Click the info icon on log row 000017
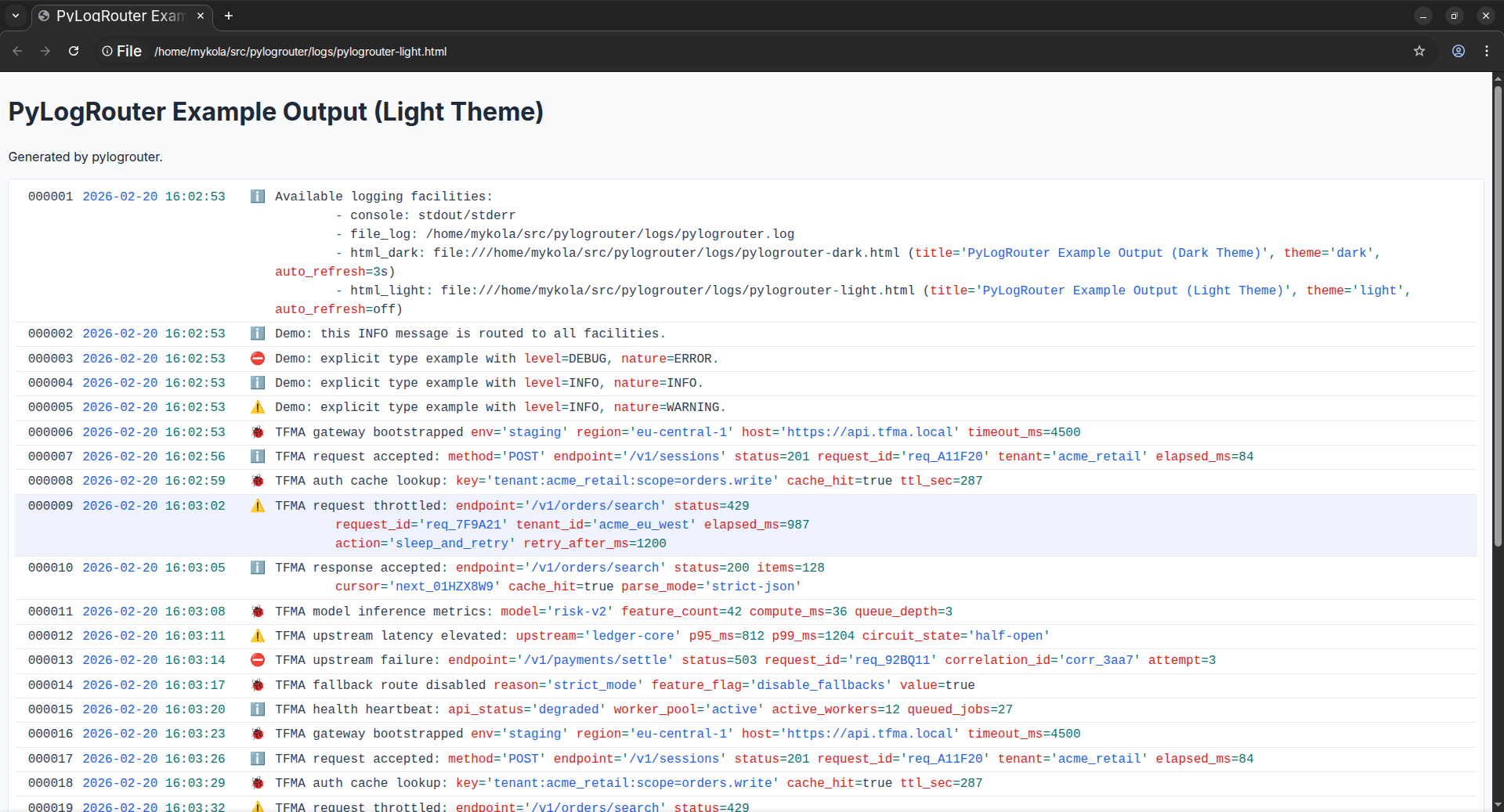 [x=257, y=759]
